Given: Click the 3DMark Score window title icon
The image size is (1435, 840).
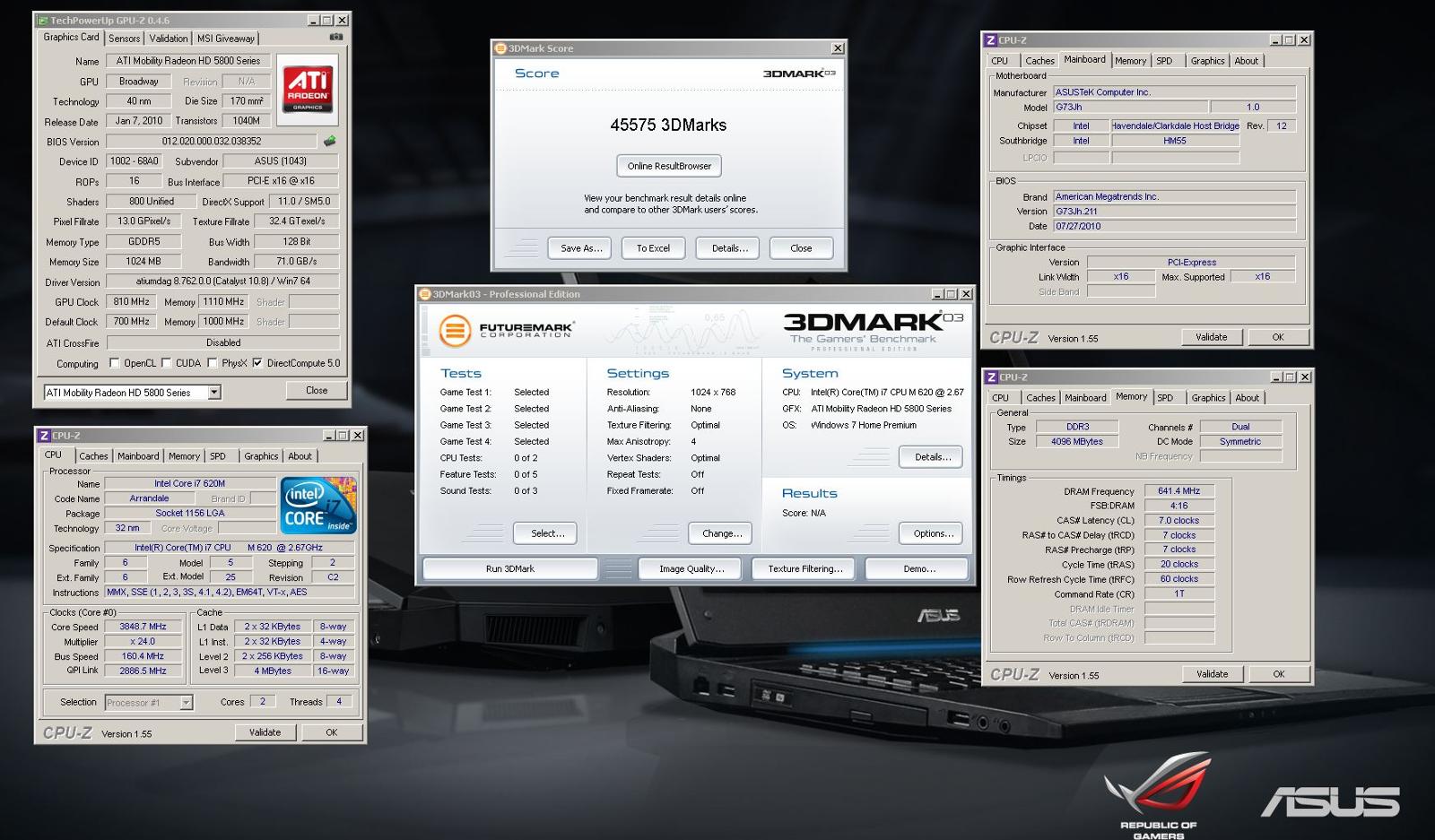Looking at the screenshot, I should click(501, 48).
